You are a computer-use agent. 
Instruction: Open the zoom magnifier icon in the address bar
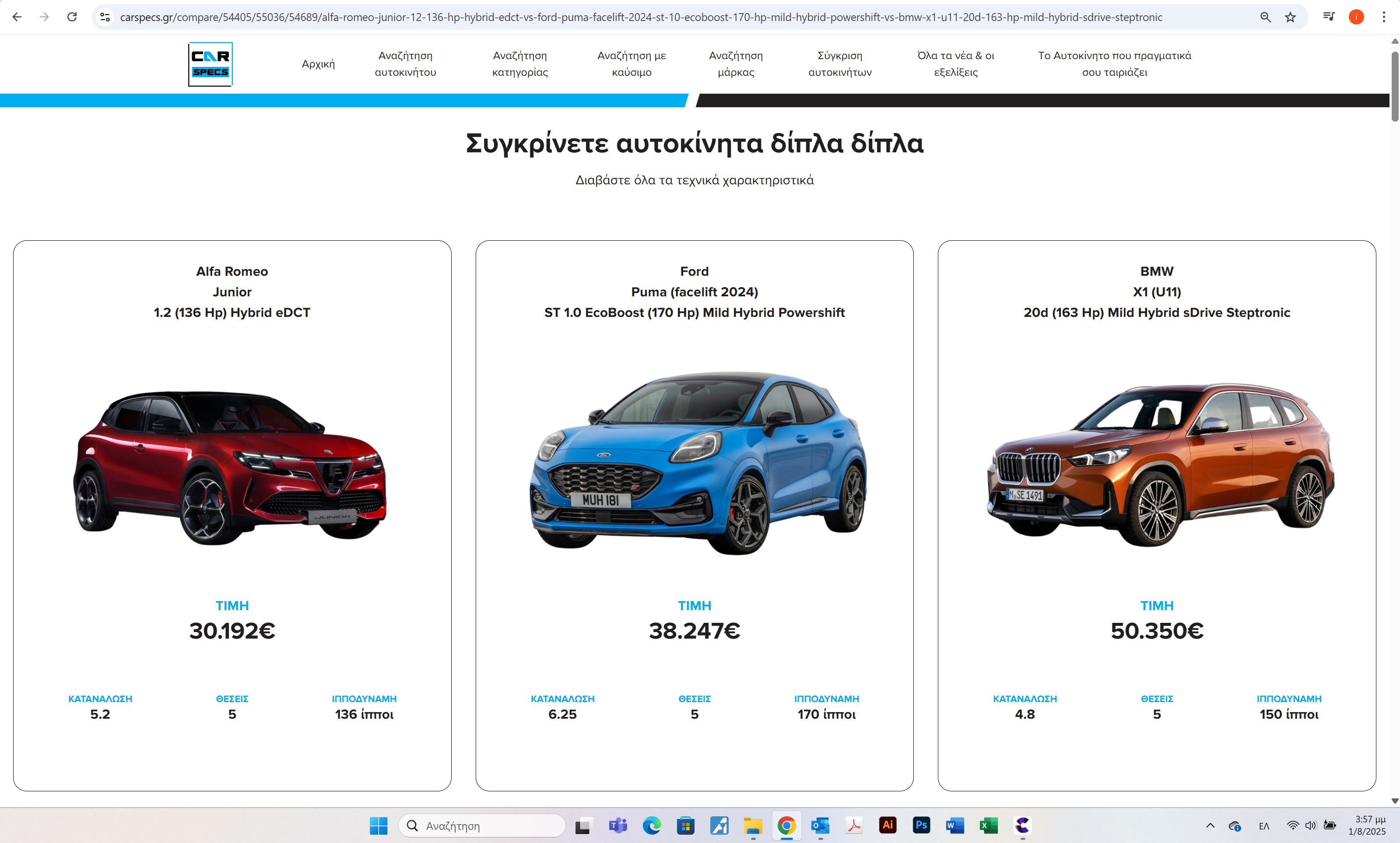(1265, 17)
